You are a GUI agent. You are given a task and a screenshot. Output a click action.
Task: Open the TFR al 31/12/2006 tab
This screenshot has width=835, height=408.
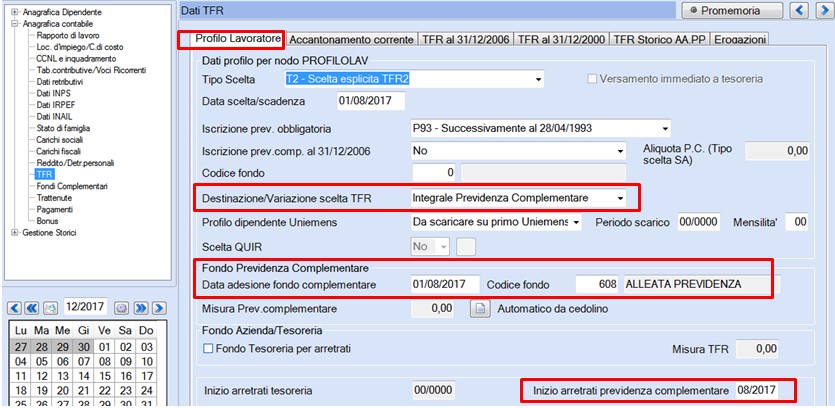(466, 40)
